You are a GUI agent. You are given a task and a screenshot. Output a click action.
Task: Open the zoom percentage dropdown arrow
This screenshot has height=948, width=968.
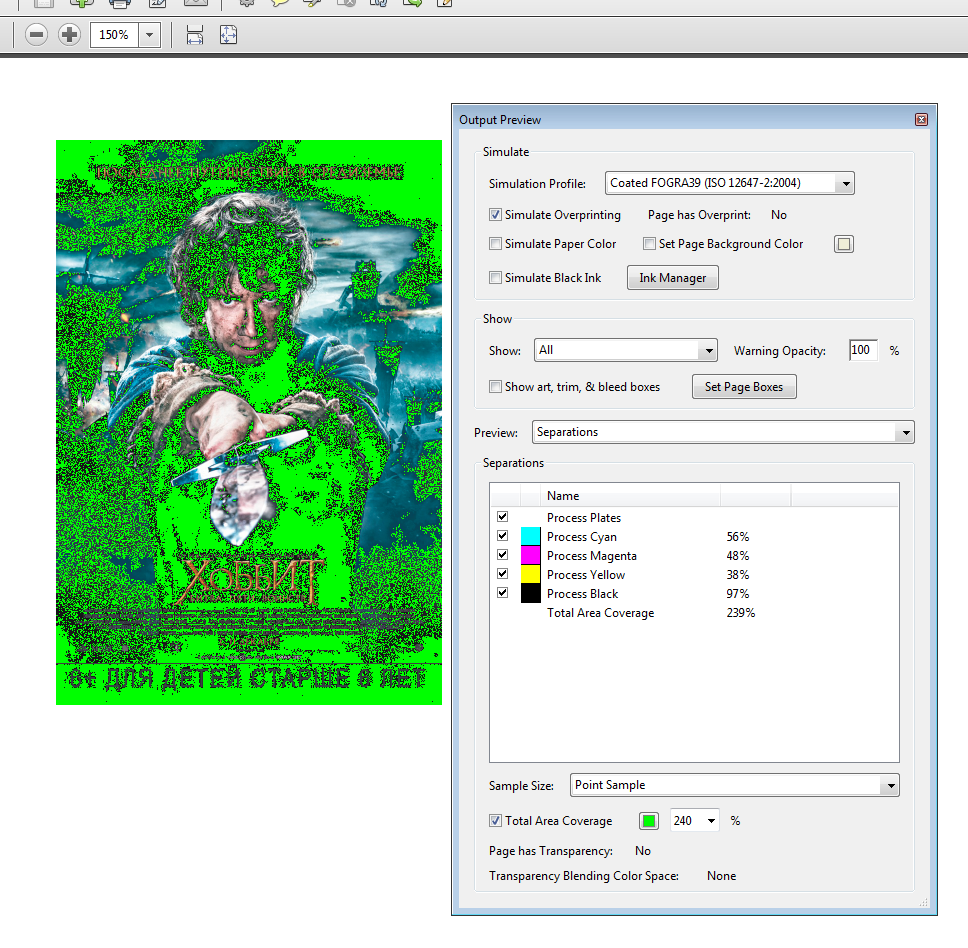pyautogui.click(x=149, y=35)
